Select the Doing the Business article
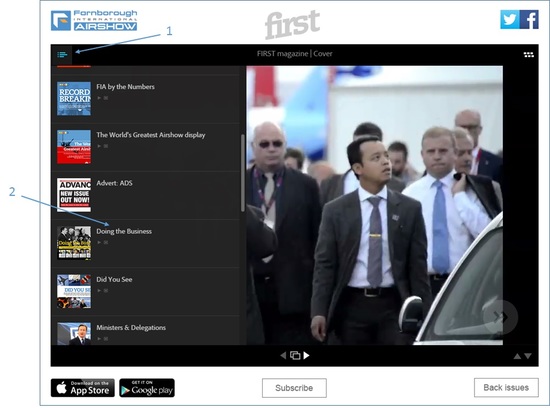This screenshot has width=550, height=408. 146,243
